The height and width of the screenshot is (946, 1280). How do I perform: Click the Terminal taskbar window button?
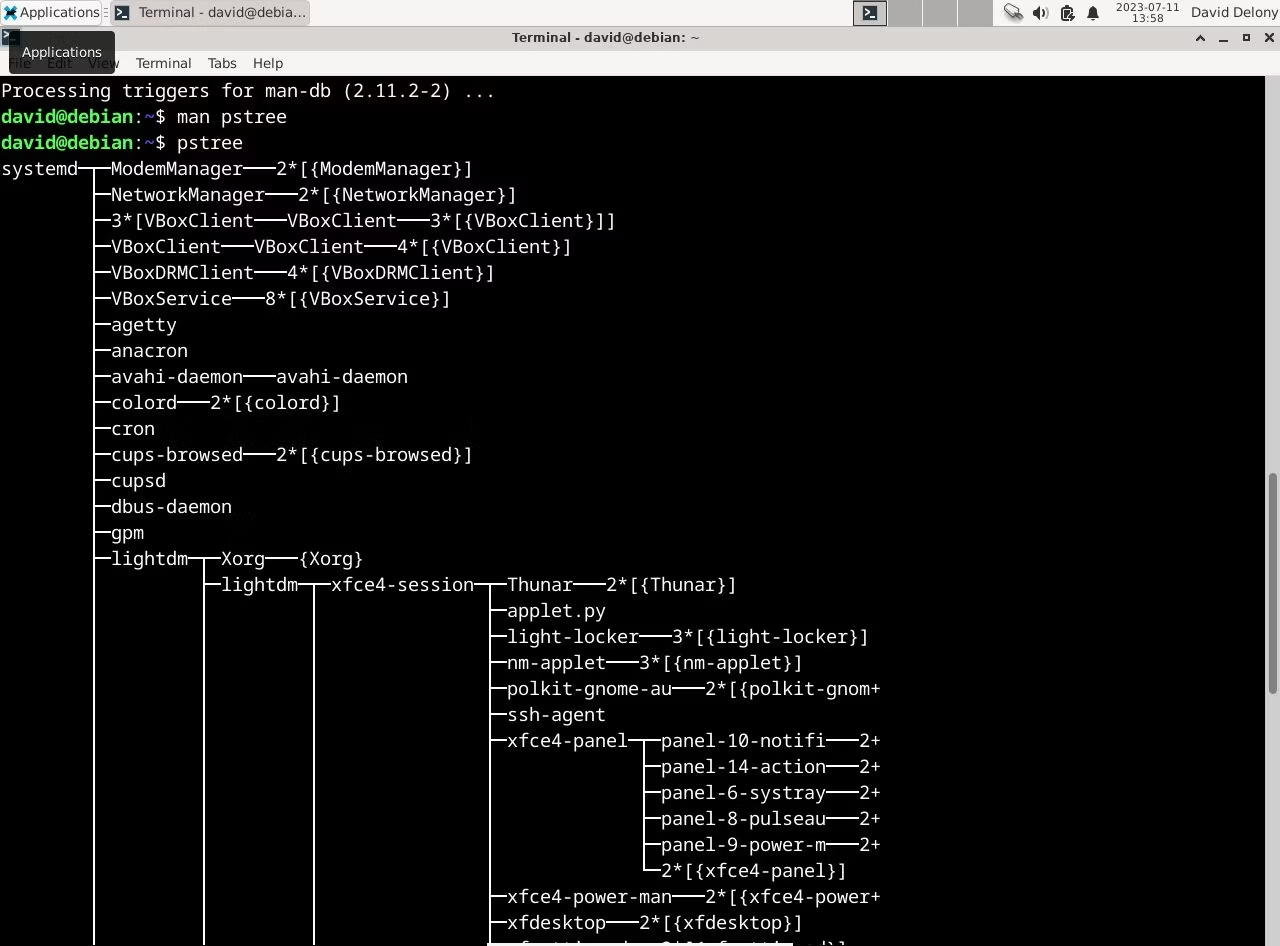209,12
